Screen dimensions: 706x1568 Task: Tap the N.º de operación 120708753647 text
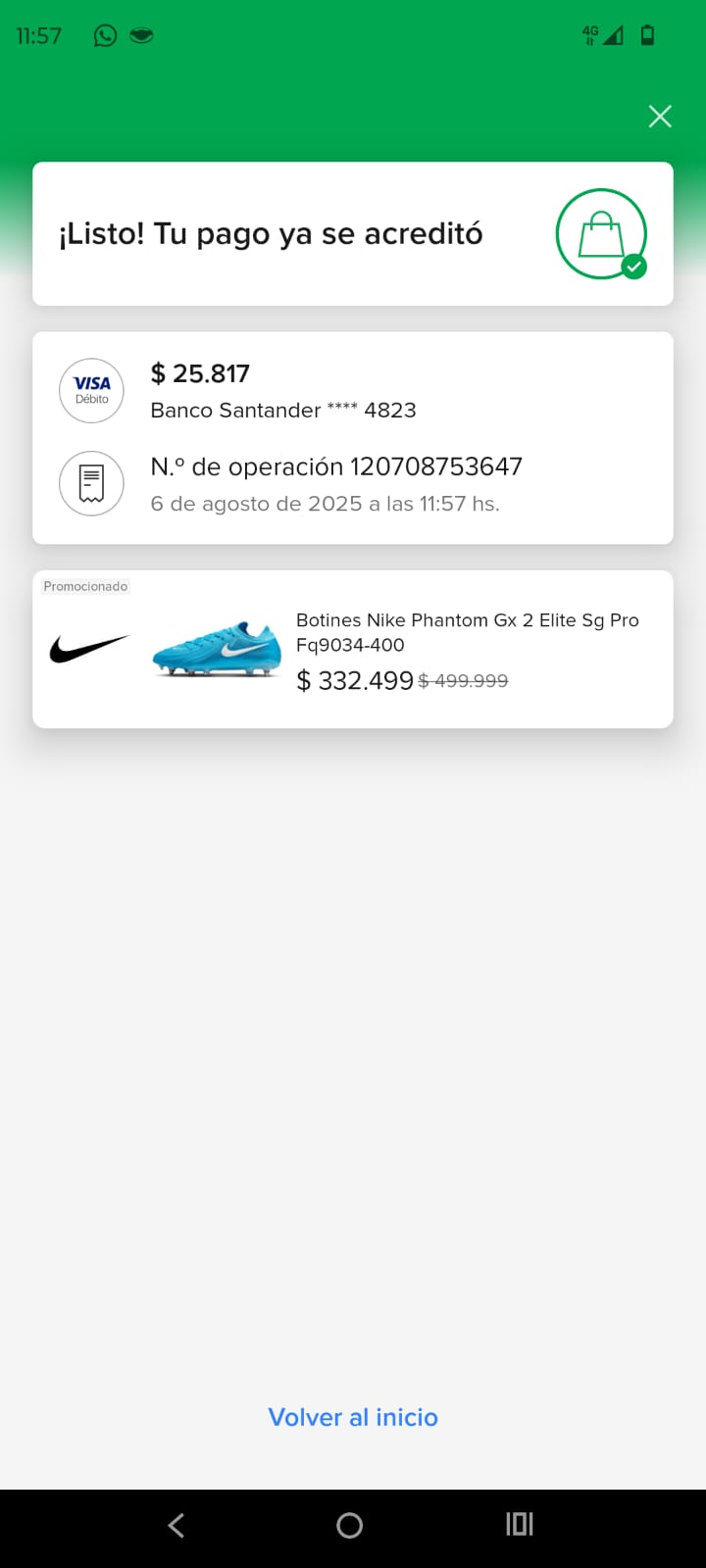(x=336, y=466)
